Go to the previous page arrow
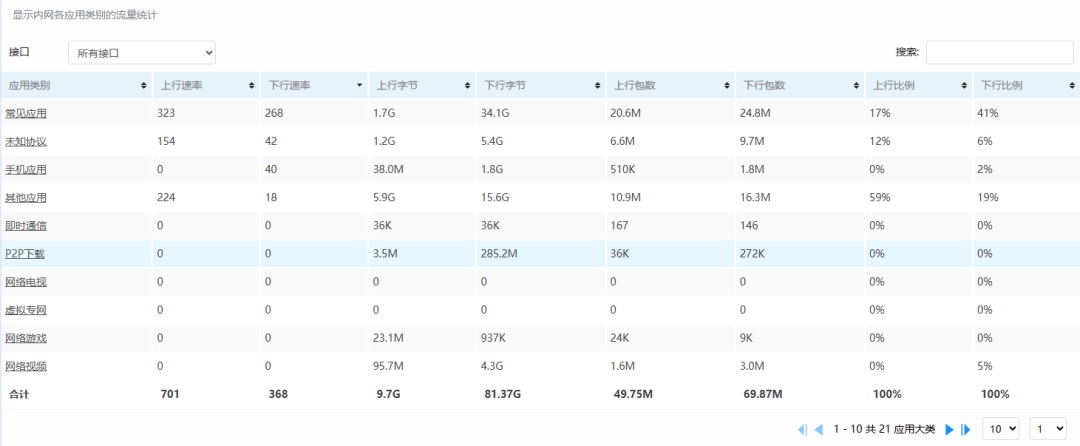Viewport: 1080px width, 446px height. pos(818,429)
